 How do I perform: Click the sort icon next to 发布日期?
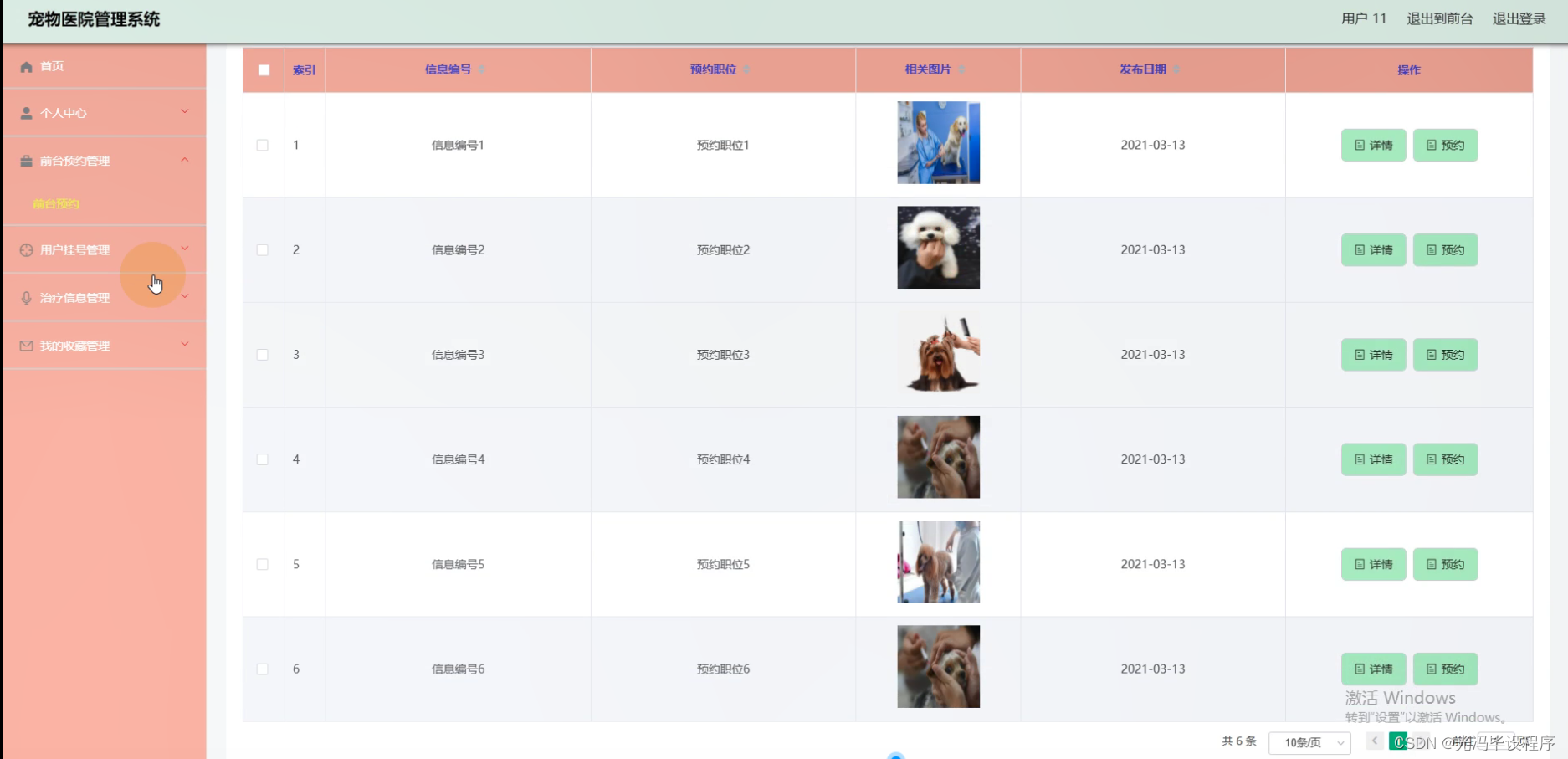1176,69
